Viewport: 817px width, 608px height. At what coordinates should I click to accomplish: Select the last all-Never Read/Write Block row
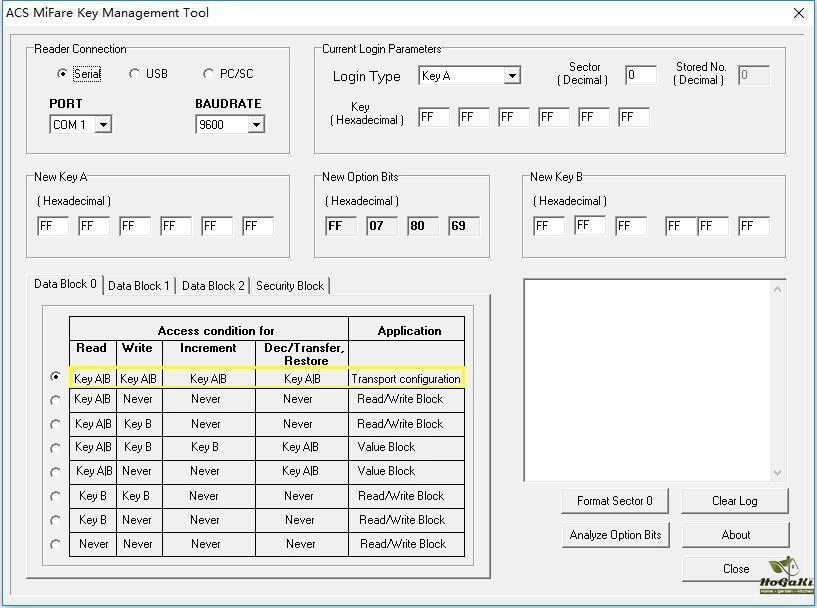56,544
